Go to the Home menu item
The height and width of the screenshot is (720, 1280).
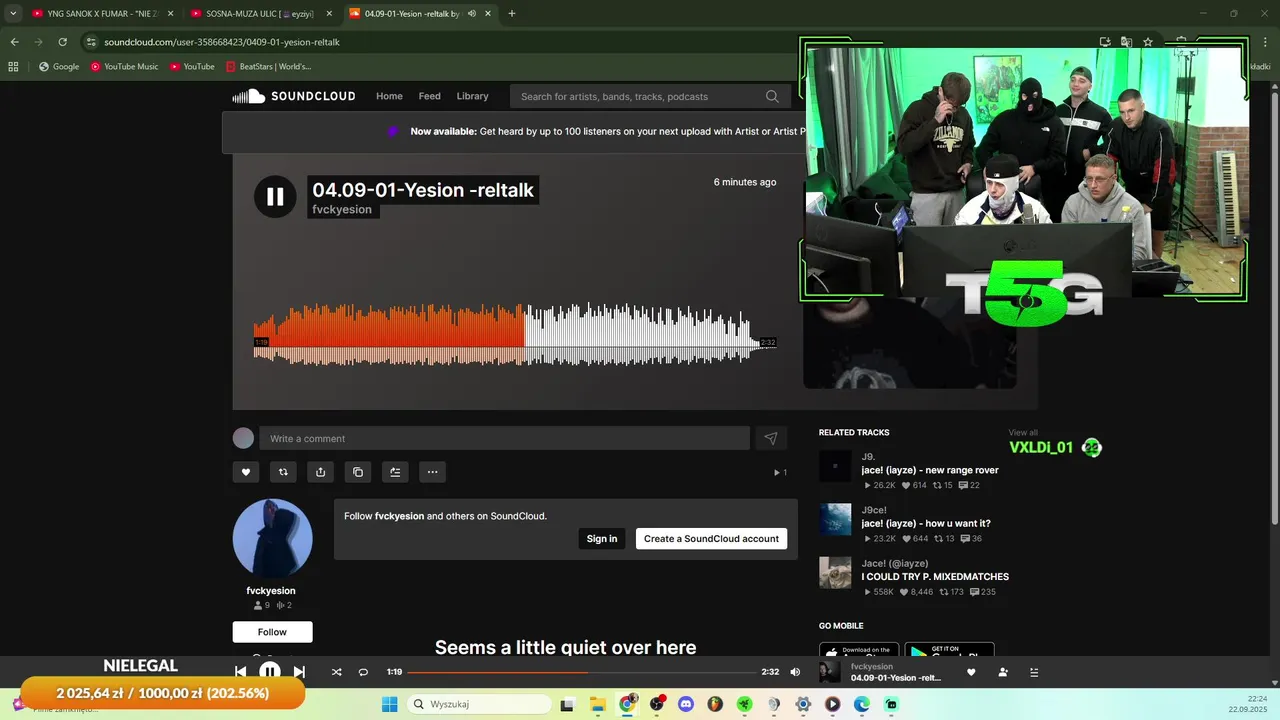389,96
